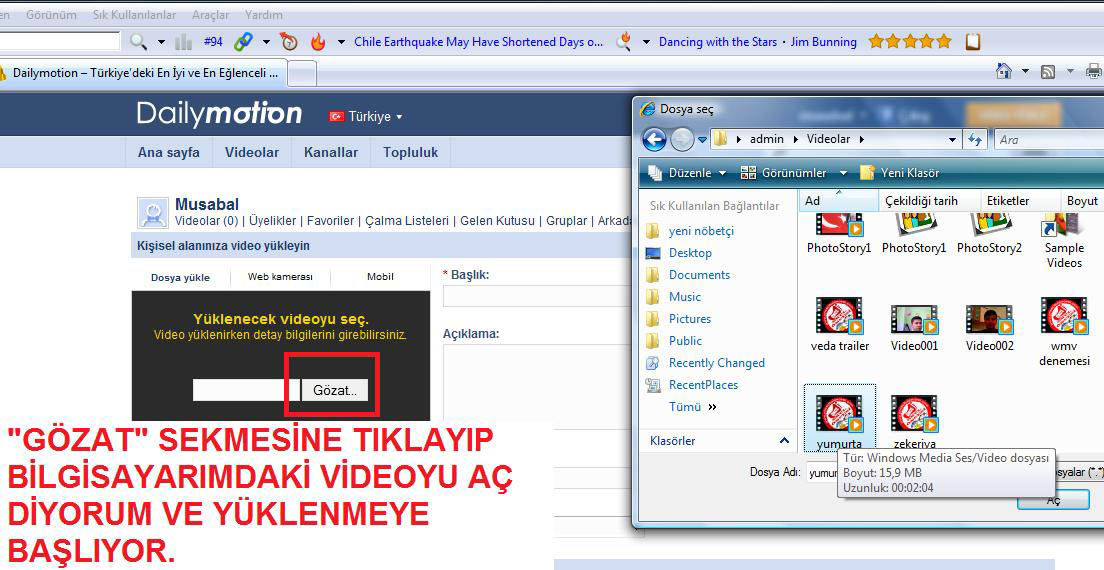
Task: Click the Yeni Klasör button
Action: point(900,173)
